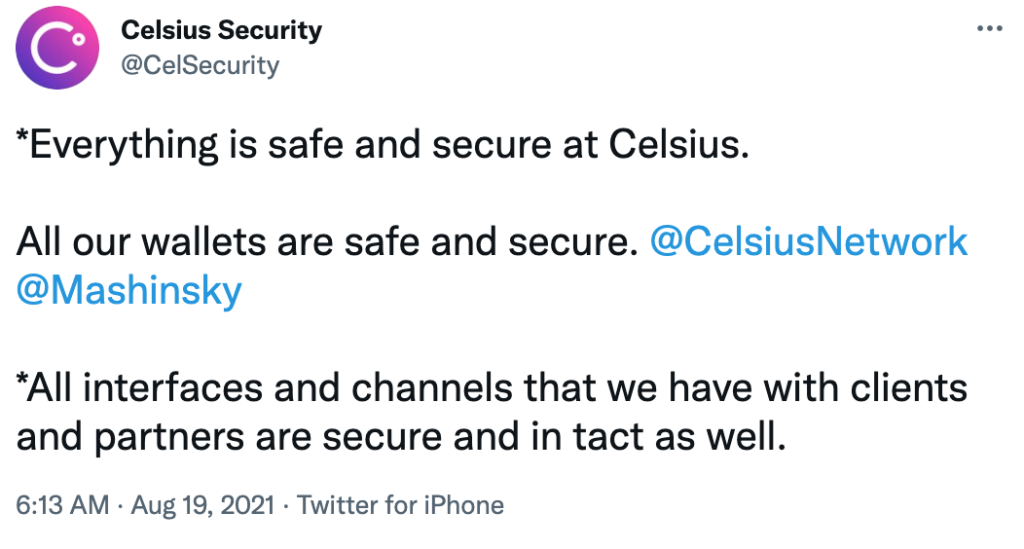This screenshot has height=549, width=1024.
Task: Open the three-dot more options menu
Action: point(989,28)
